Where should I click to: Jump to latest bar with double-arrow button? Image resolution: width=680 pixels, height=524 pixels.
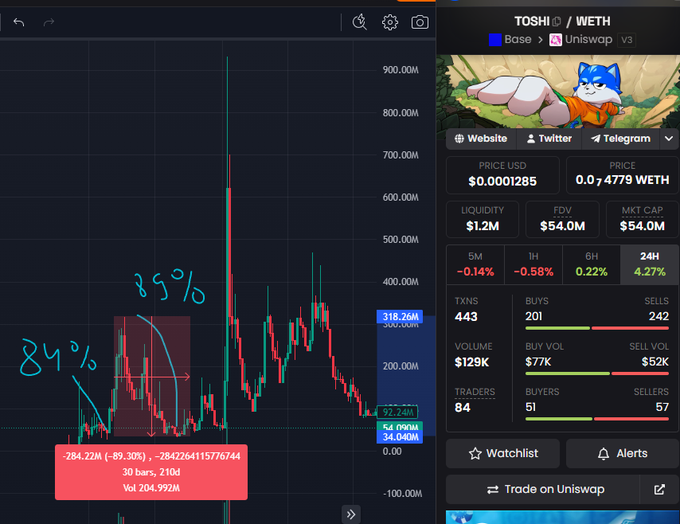(351, 514)
